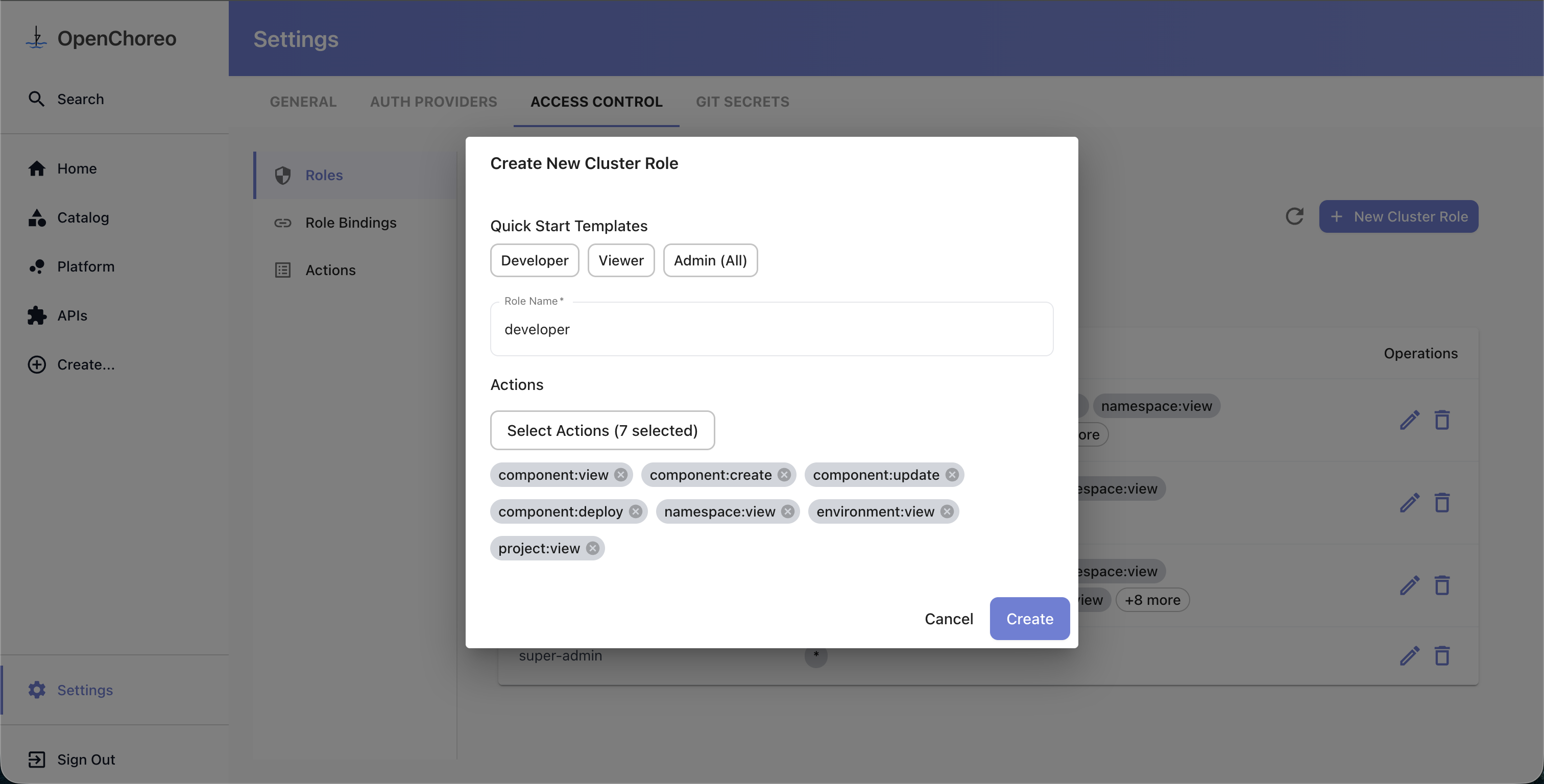Remove the environment:view chip
This screenshot has height=784, width=1544.
[947, 511]
